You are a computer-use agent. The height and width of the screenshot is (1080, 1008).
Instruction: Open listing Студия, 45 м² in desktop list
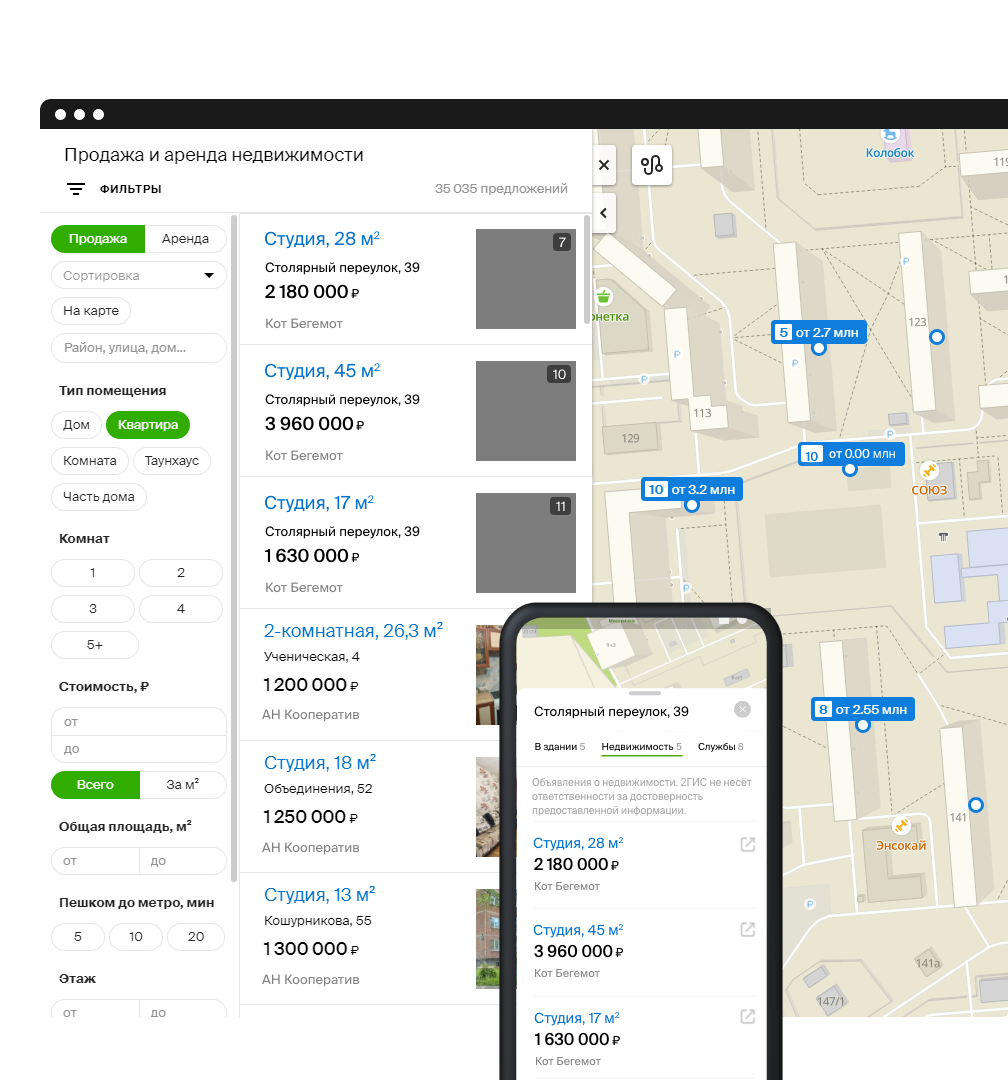[322, 371]
